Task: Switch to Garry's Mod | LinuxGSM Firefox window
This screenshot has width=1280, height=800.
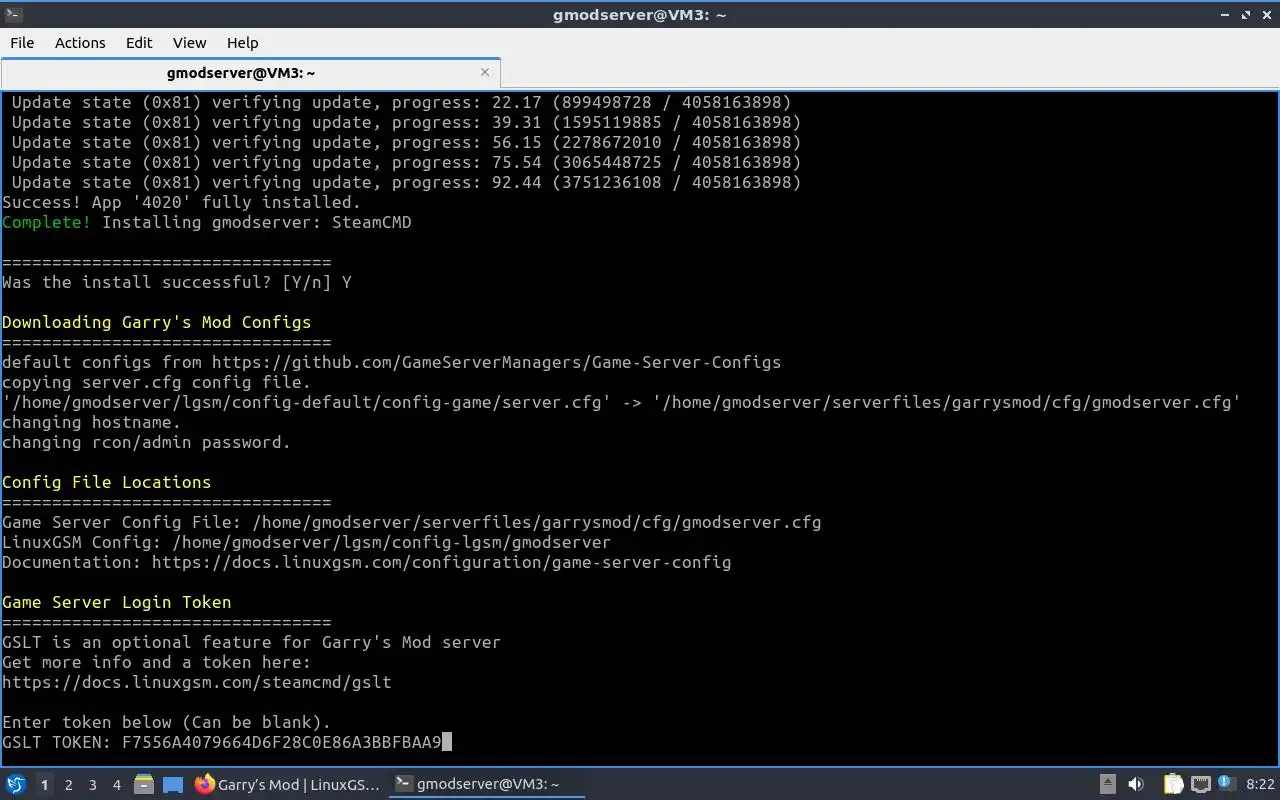Action: 288,785
